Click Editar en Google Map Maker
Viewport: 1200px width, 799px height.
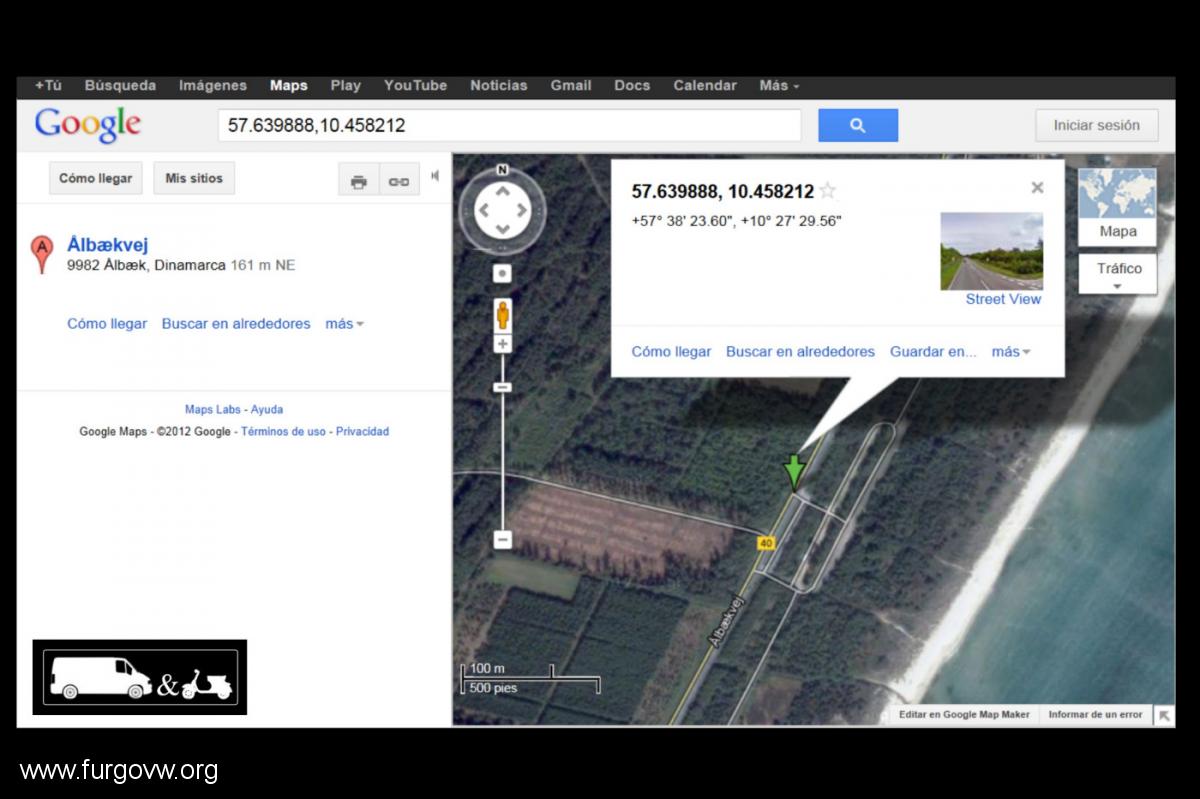[964, 715]
